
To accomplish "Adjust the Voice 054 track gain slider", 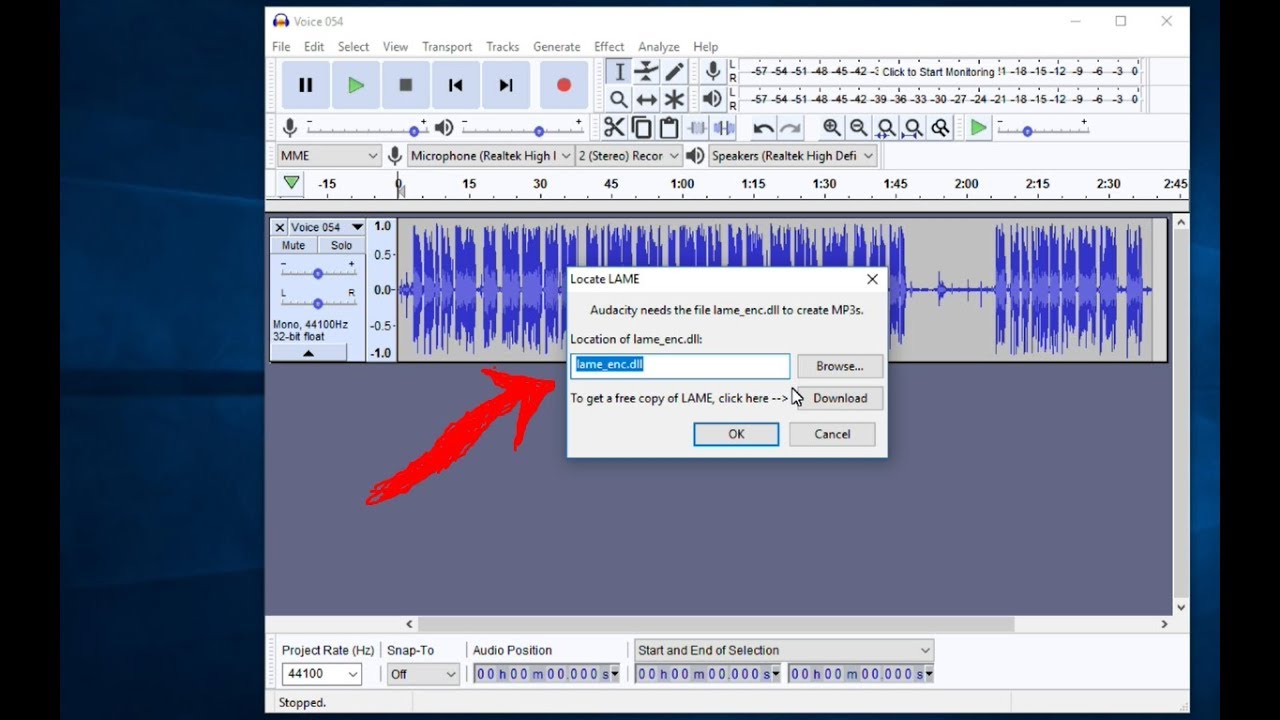I will point(318,272).
